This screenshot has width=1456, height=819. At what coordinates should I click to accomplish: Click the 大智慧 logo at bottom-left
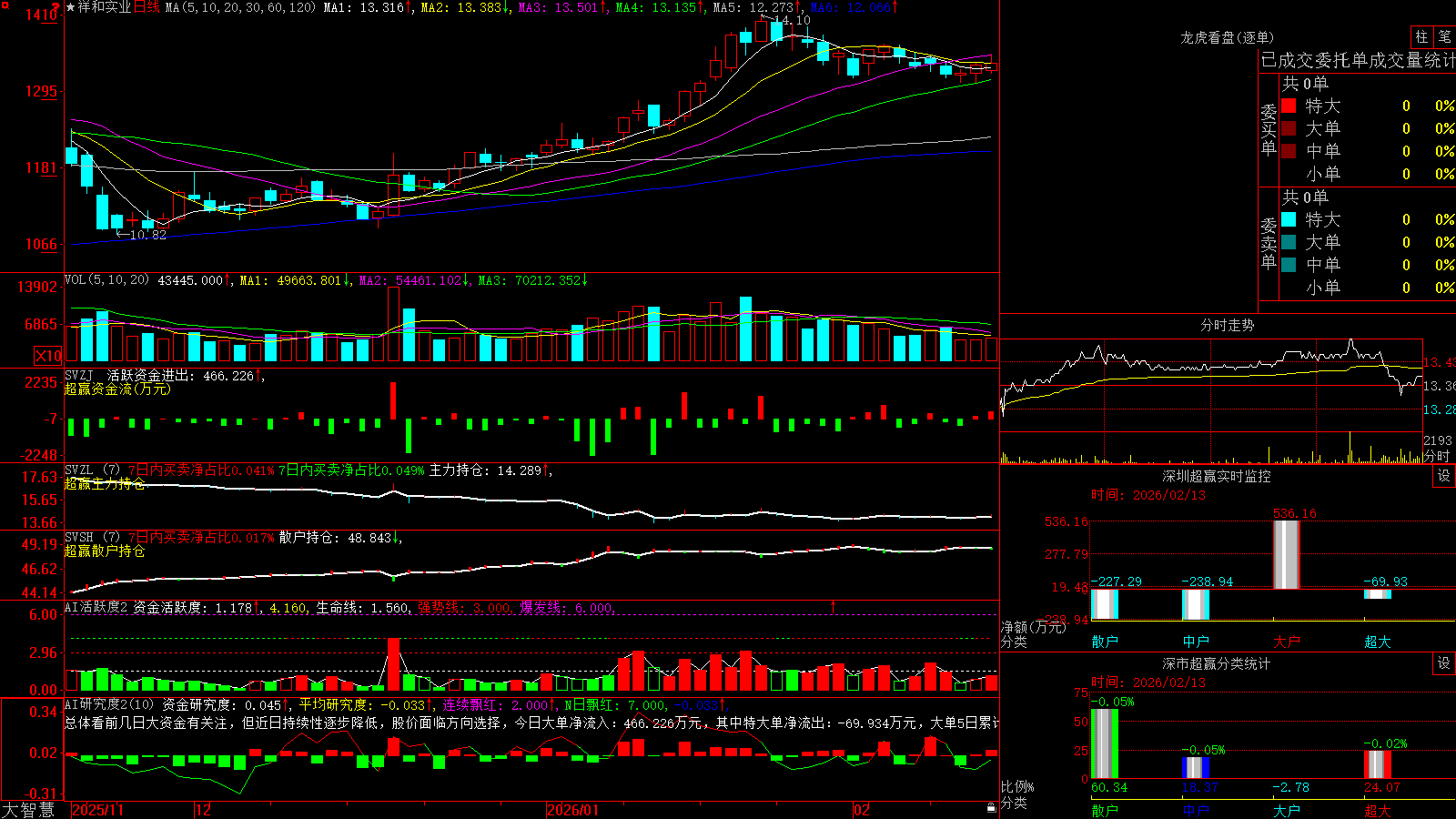28,810
